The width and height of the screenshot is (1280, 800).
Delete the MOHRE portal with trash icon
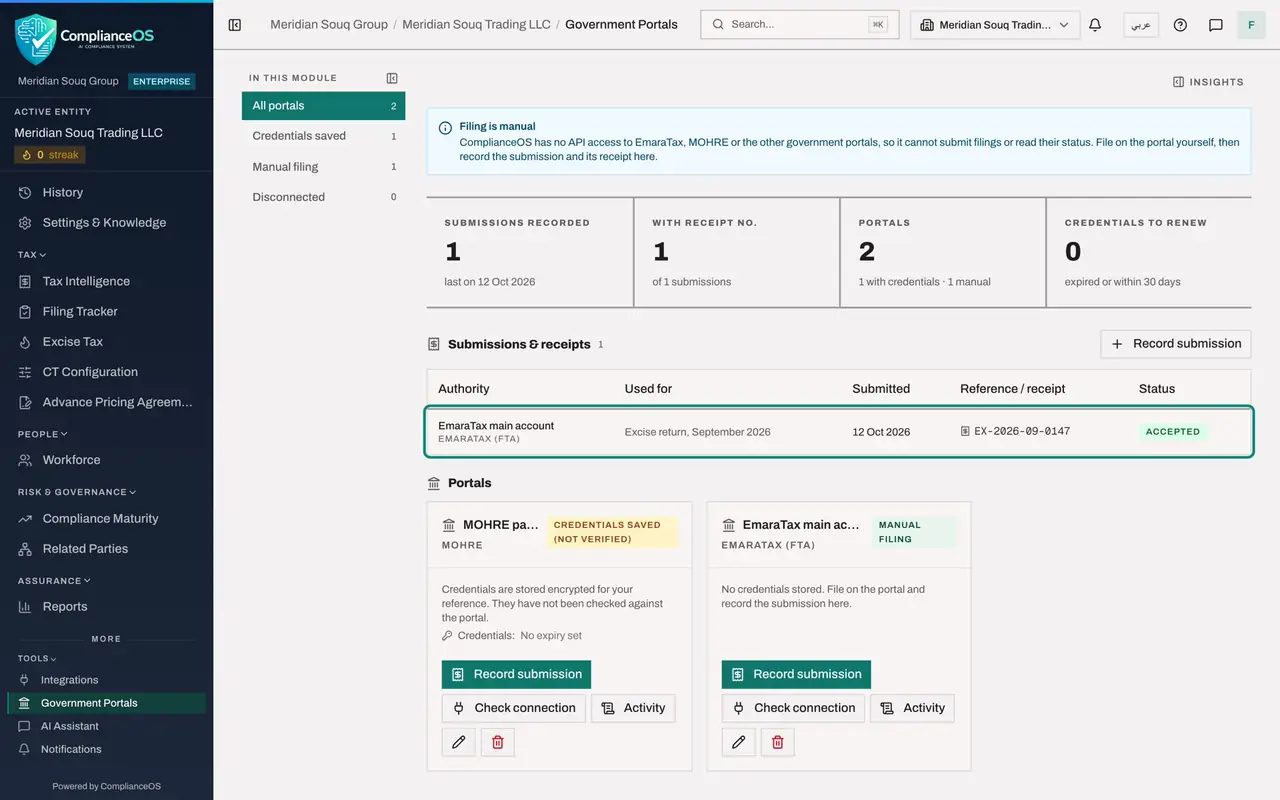498,742
